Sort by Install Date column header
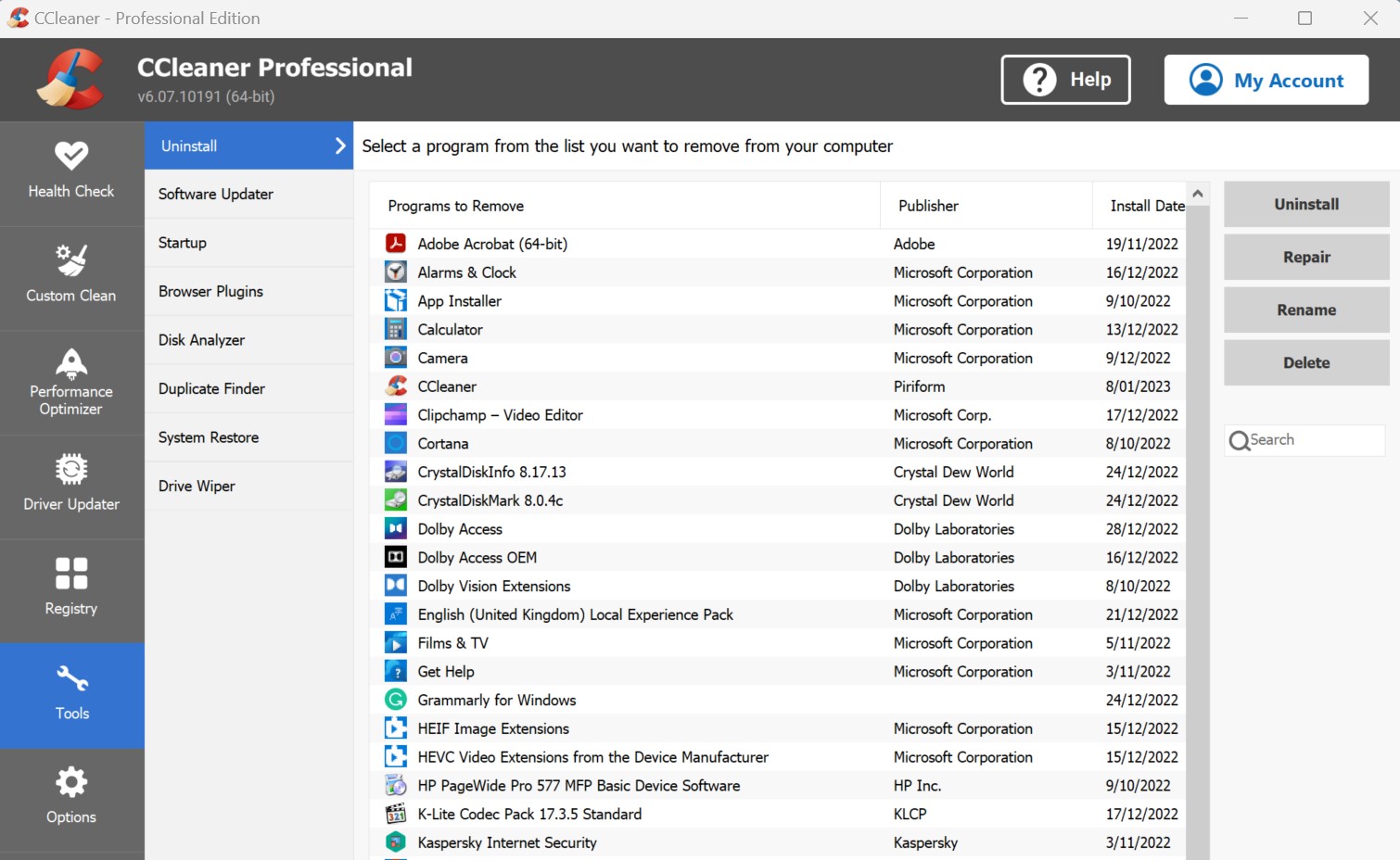 coord(1146,206)
